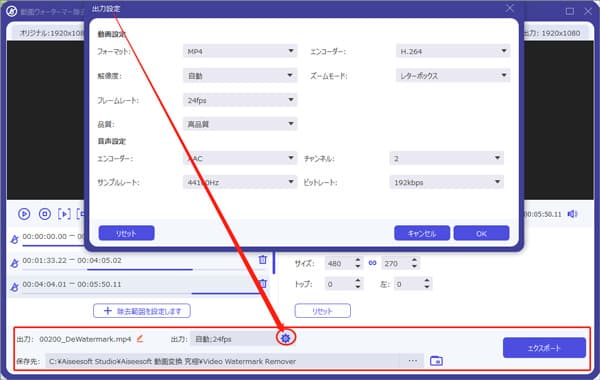The height and width of the screenshot is (380, 600).
Task: Open the audio エンコーダー AAC dropdown
Action: pyautogui.click(x=240, y=158)
